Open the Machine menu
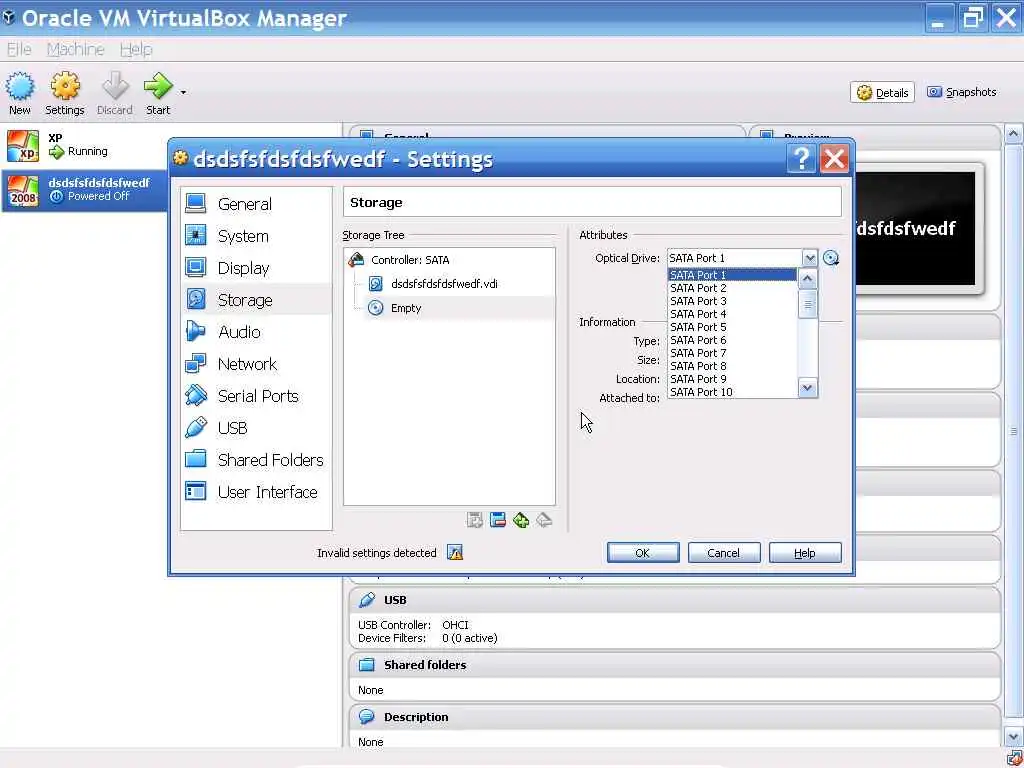Screen dimensions: 1024x768 [76, 49]
